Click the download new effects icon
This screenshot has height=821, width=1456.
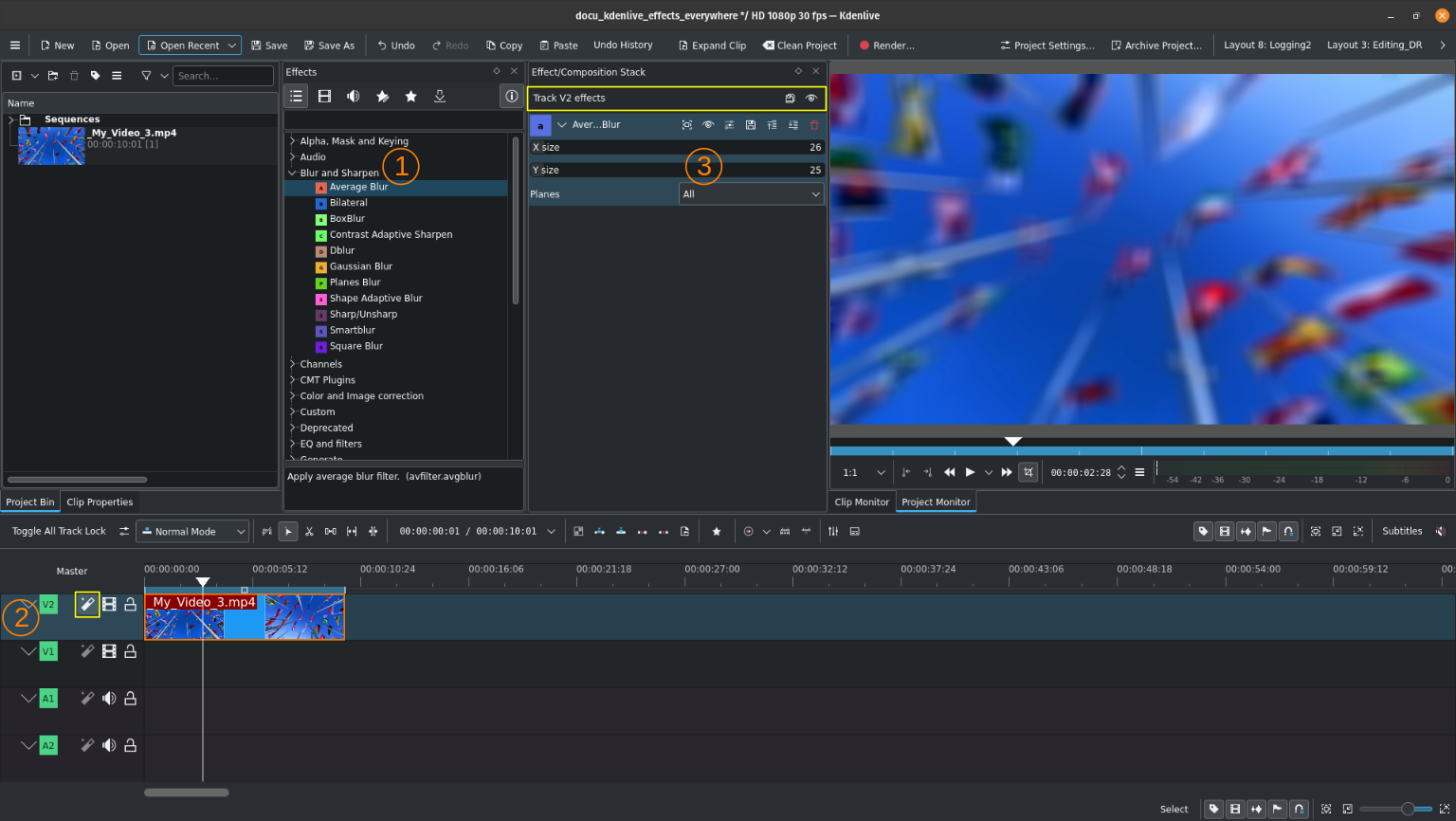440,97
